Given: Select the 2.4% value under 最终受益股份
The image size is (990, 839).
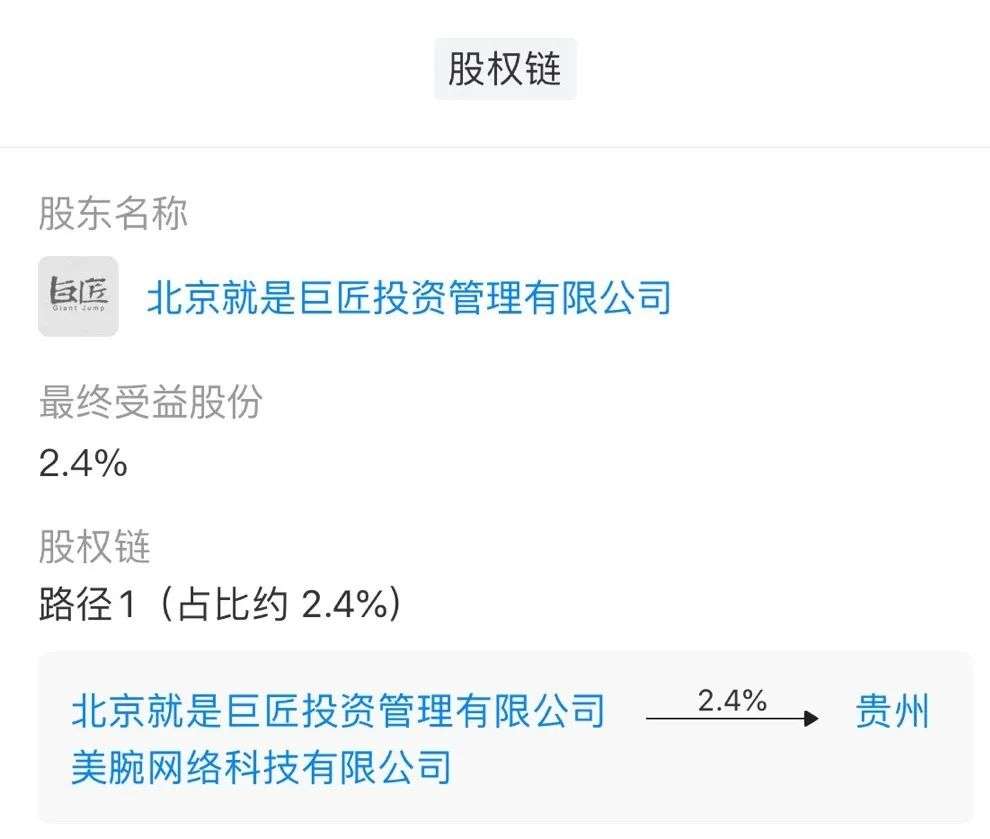Looking at the screenshot, I should click(83, 463).
